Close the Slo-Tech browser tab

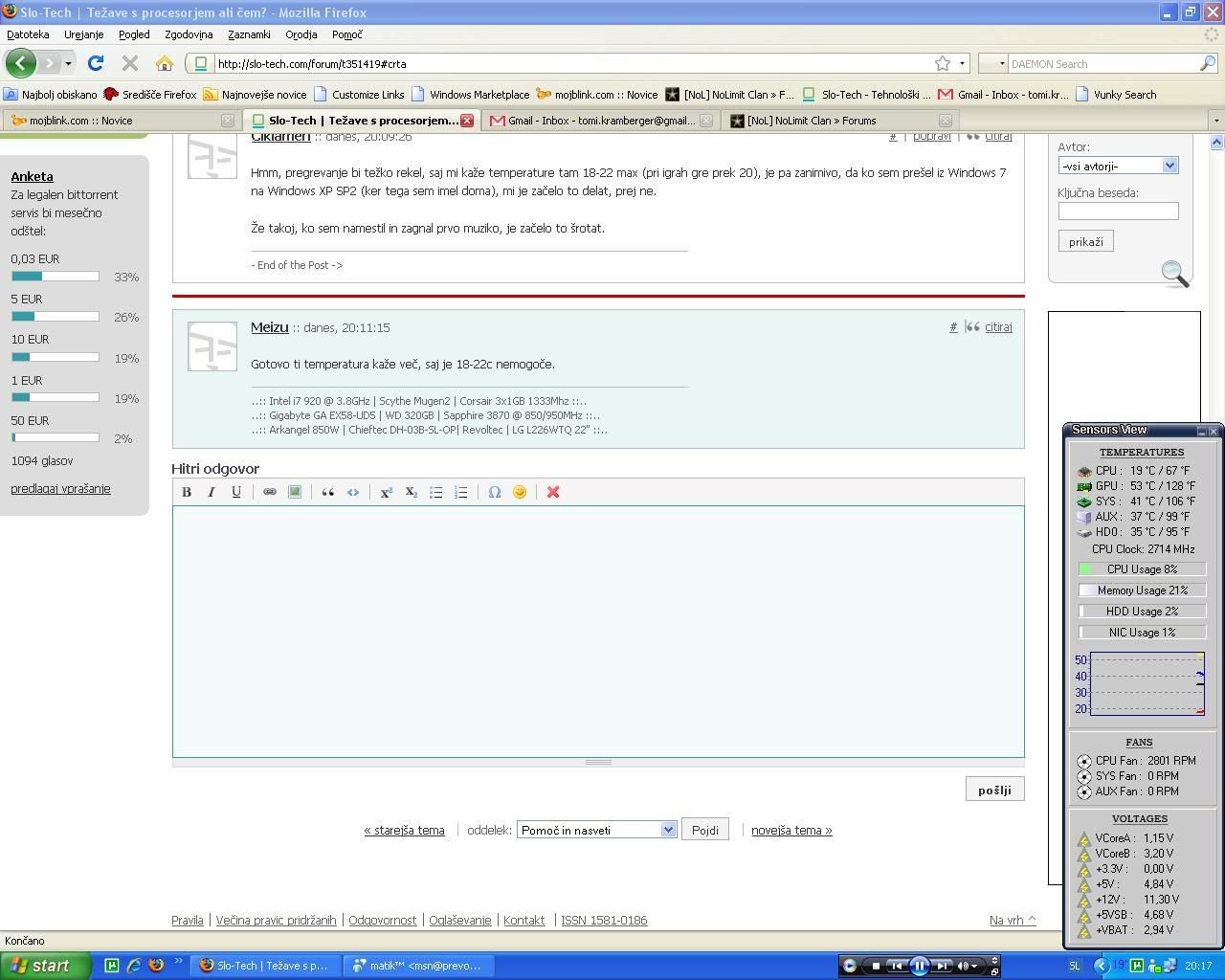[x=467, y=121]
